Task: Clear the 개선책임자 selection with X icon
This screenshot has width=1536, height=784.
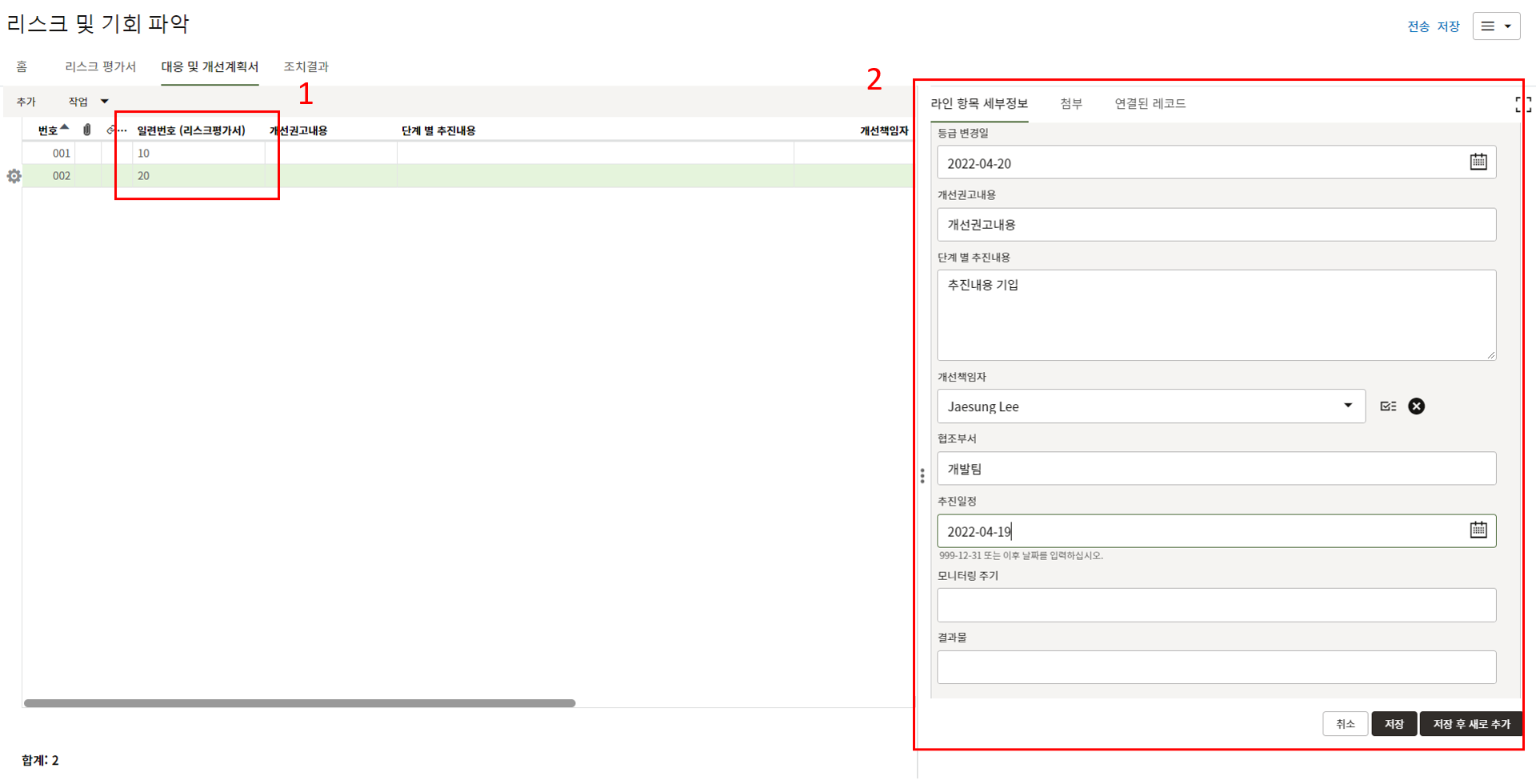Action: pyautogui.click(x=1416, y=406)
